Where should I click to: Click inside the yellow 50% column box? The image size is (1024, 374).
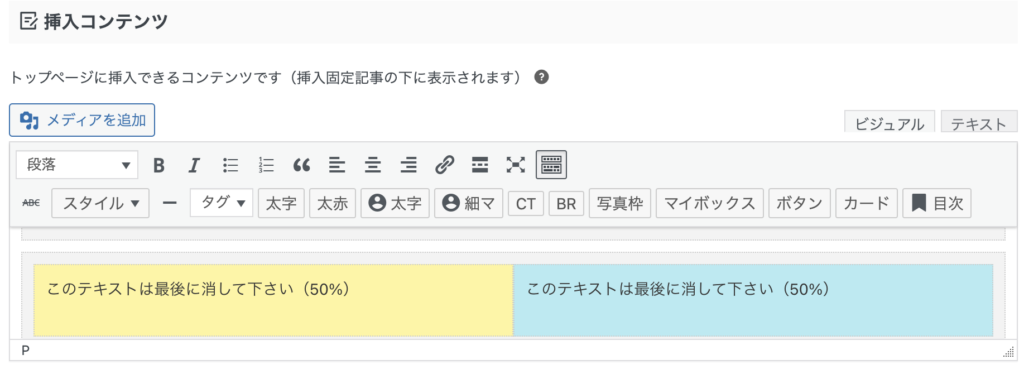point(274,300)
